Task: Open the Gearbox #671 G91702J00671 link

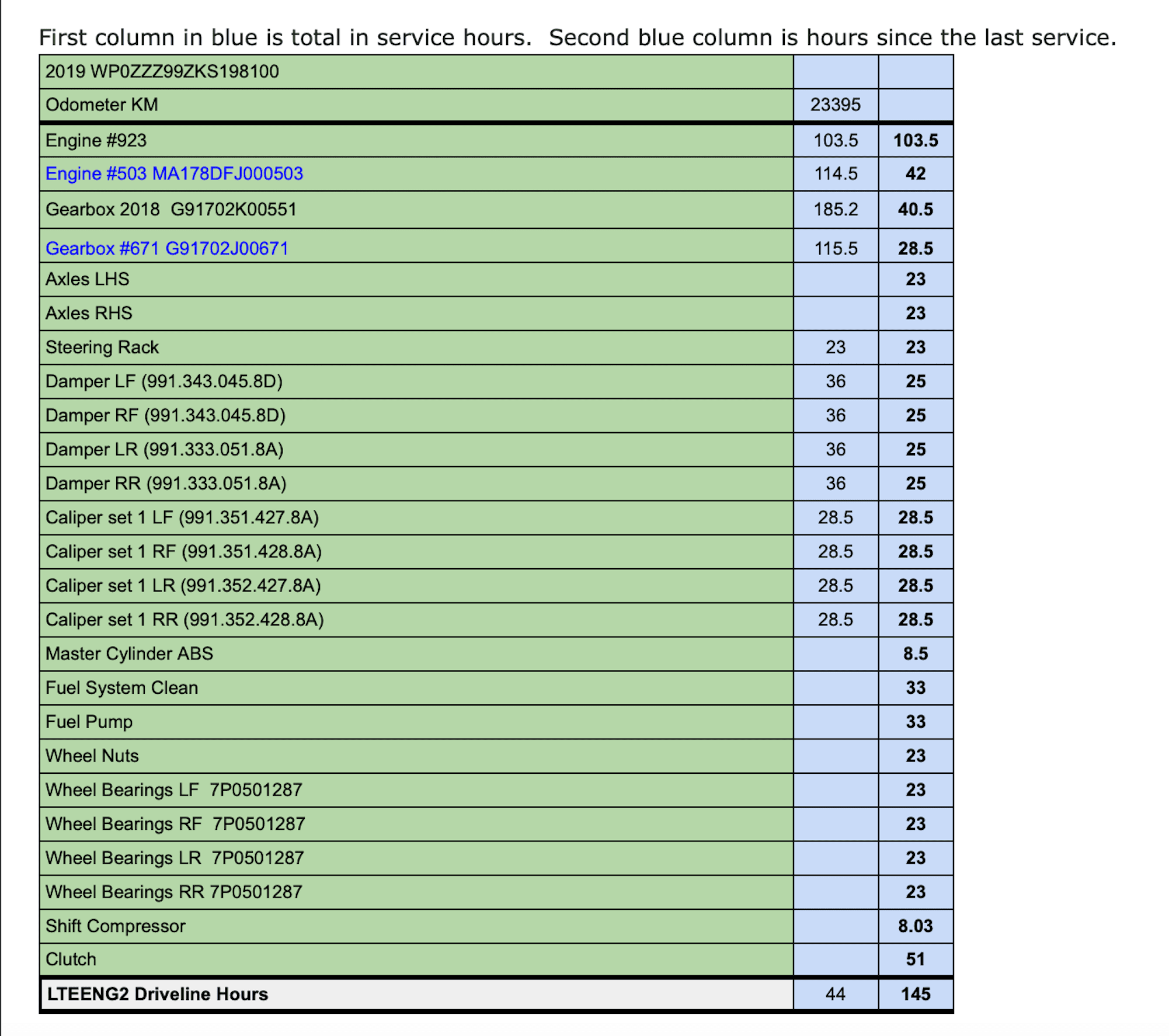Action: pyautogui.click(x=167, y=248)
